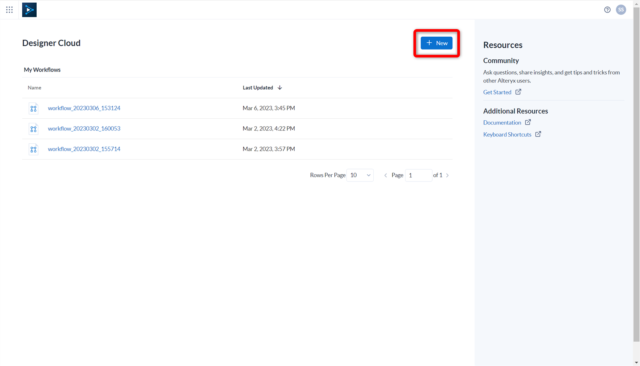Click the vertical page scrollbar
The height and width of the screenshot is (366, 640).
(x=636, y=173)
